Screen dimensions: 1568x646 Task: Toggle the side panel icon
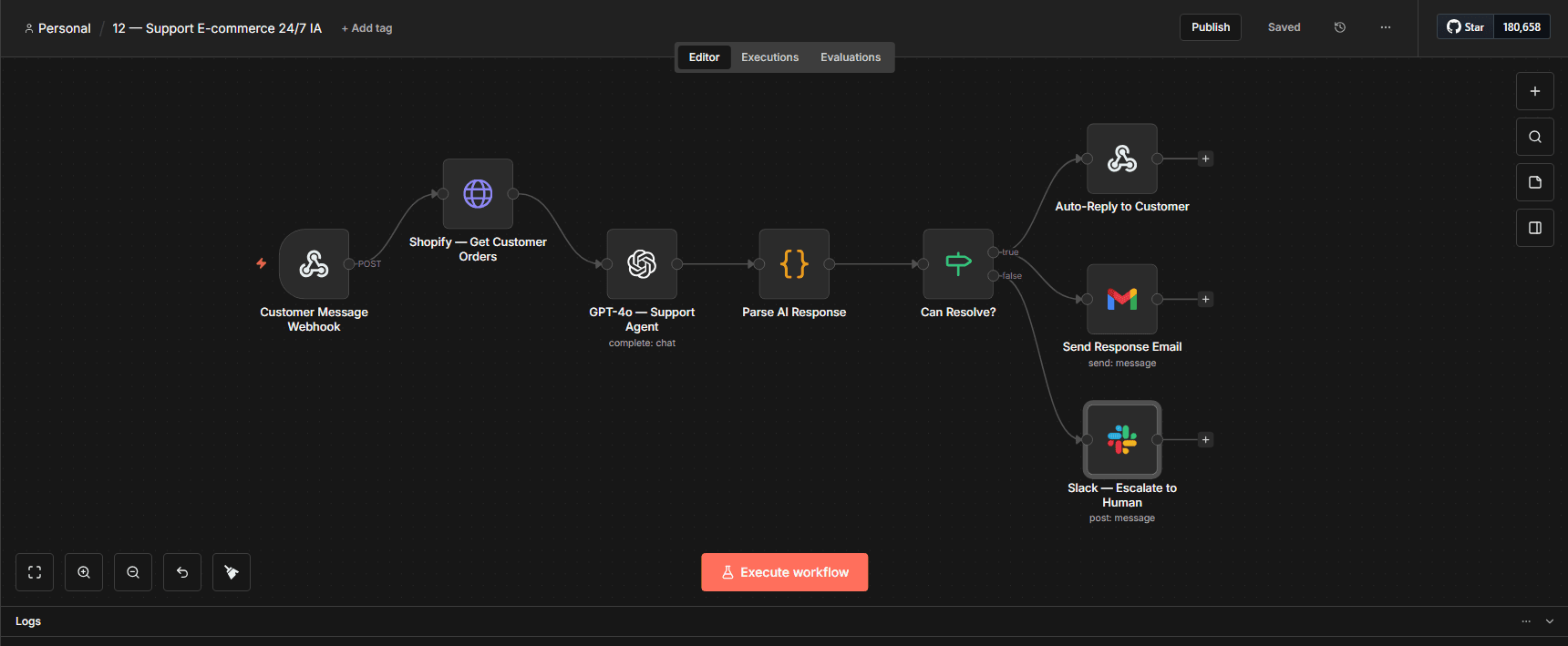coord(1535,228)
